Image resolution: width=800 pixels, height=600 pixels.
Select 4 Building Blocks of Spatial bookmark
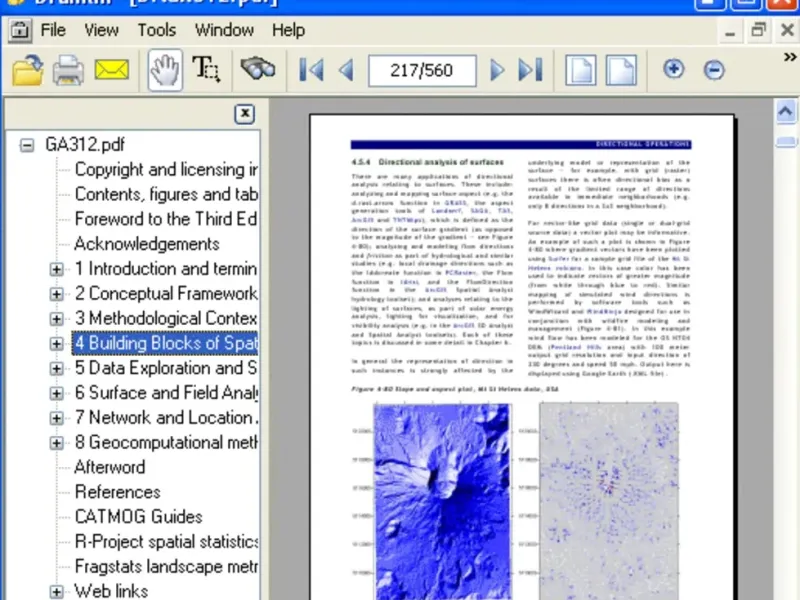click(165, 343)
